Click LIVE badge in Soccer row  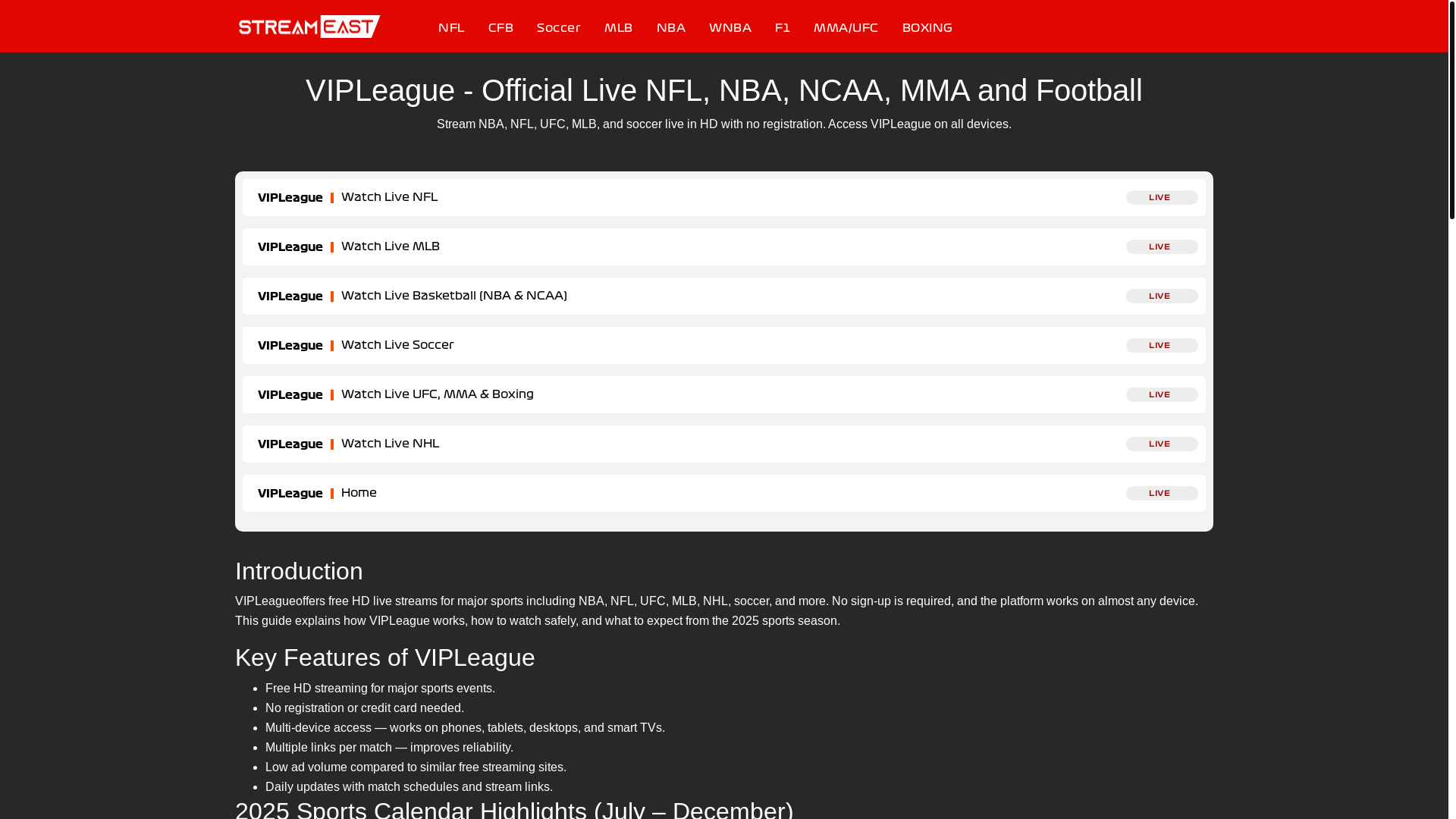point(1162,345)
